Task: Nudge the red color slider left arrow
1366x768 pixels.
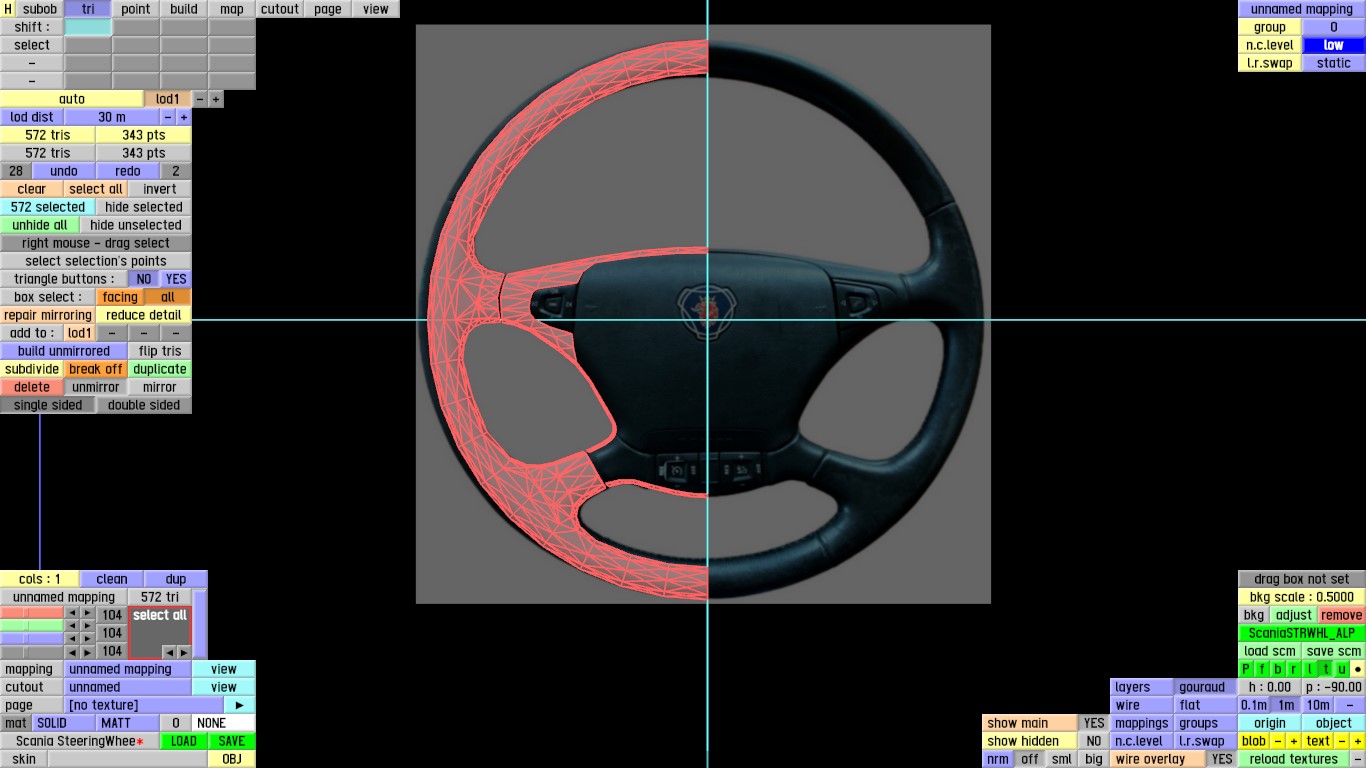Action: (71, 613)
